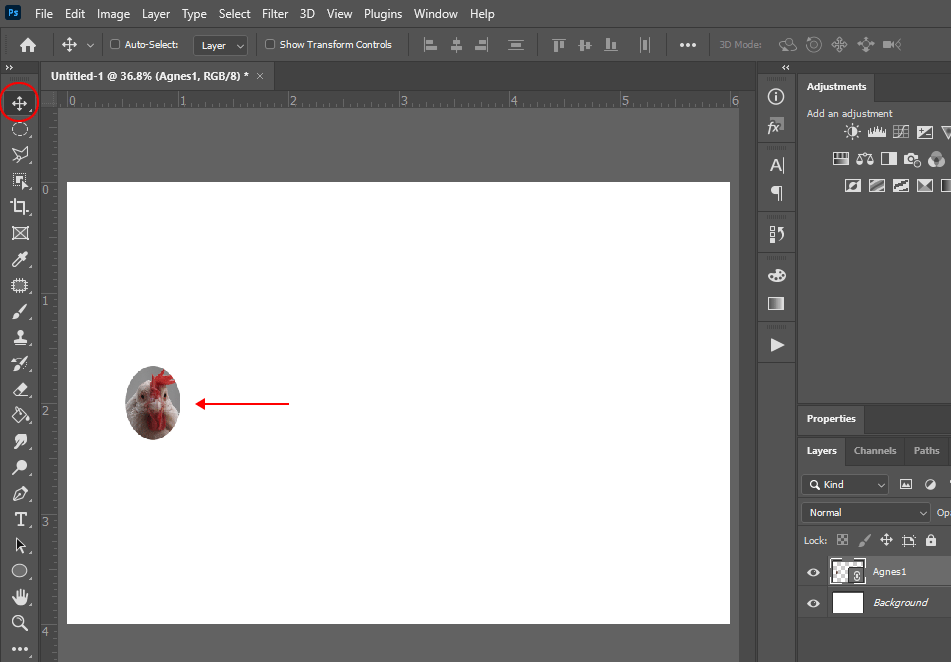Switch to the Channels tab

(874, 451)
